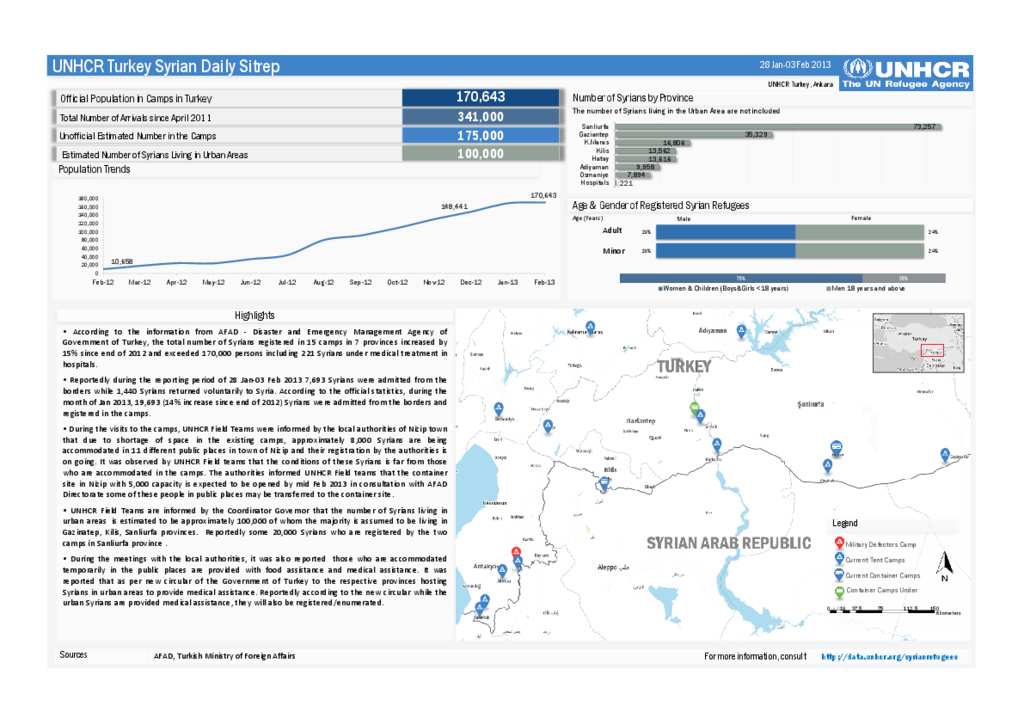
Task: Click the 'Sources' label in the footer
Action: point(73,655)
